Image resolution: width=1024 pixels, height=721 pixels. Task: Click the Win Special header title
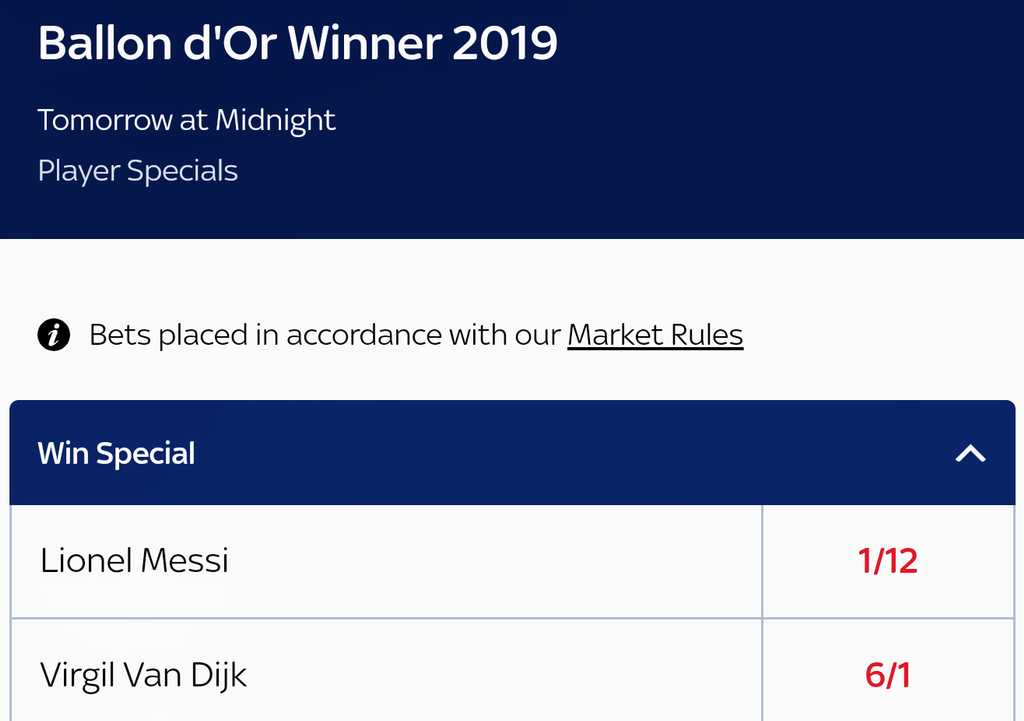[x=116, y=454]
